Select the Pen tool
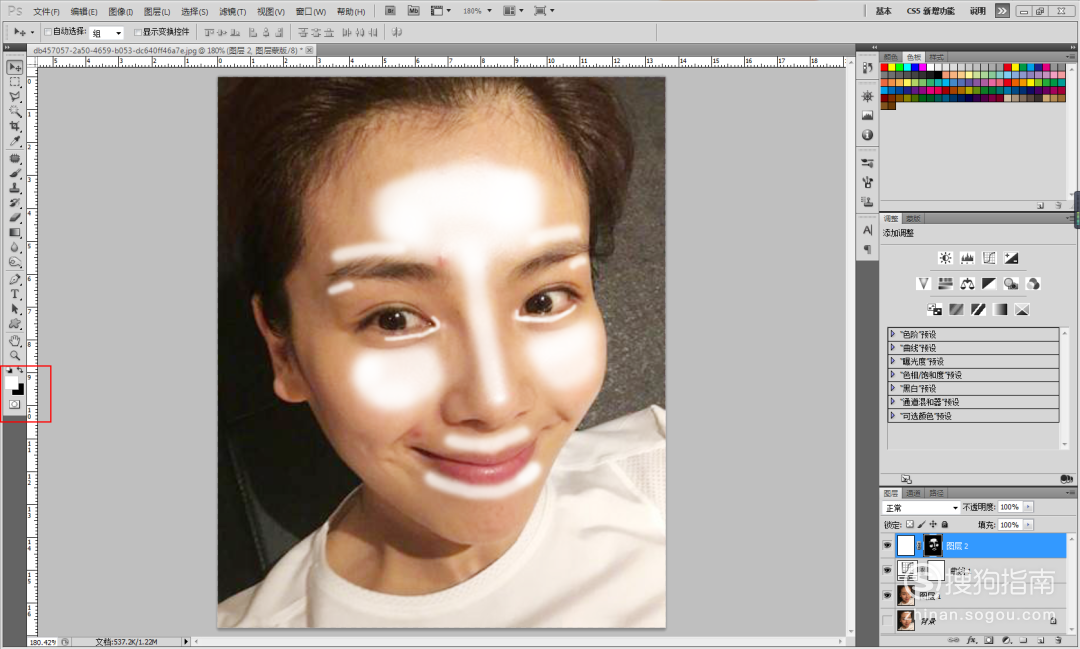This screenshot has width=1080, height=649. [15, 280]
